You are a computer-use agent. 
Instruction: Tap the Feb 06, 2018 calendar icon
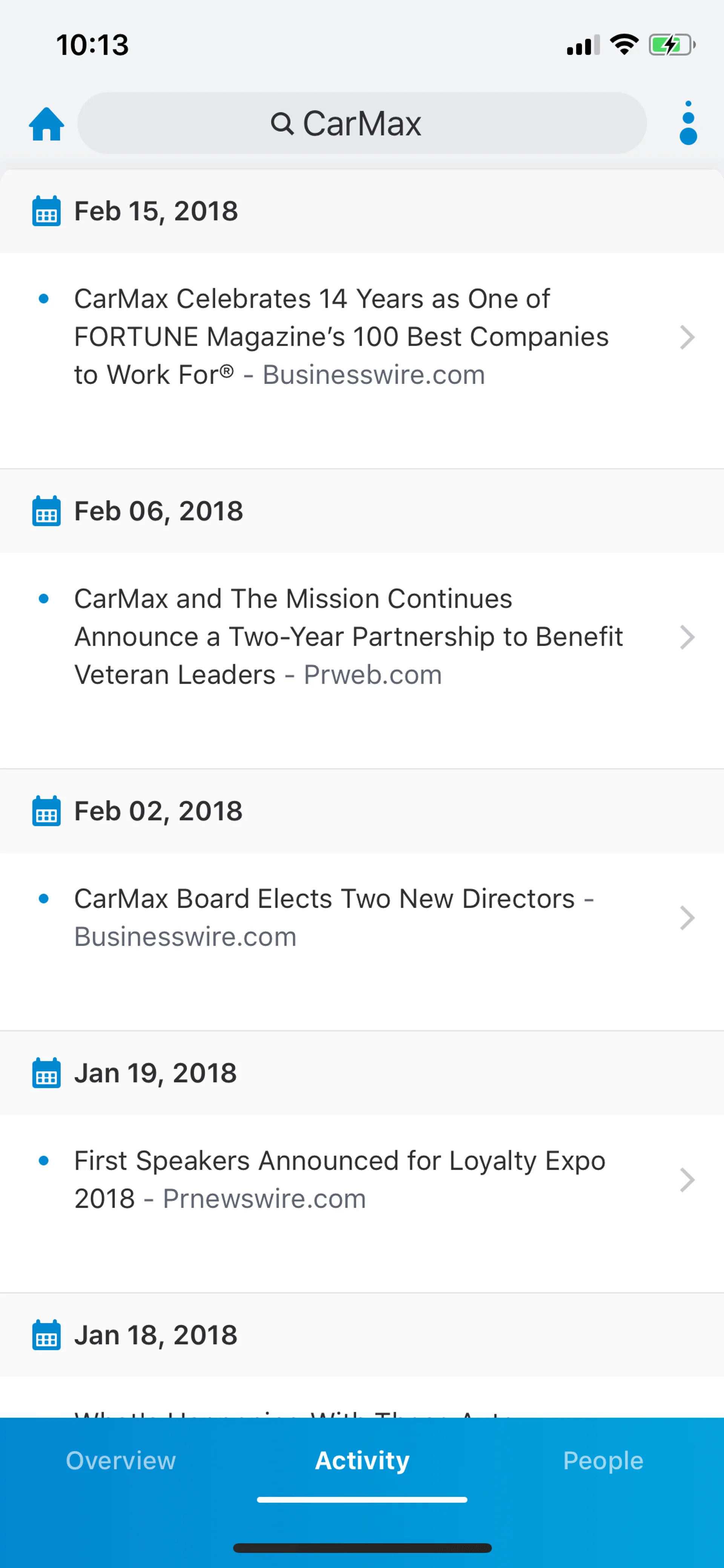click(x=46, y=511)
